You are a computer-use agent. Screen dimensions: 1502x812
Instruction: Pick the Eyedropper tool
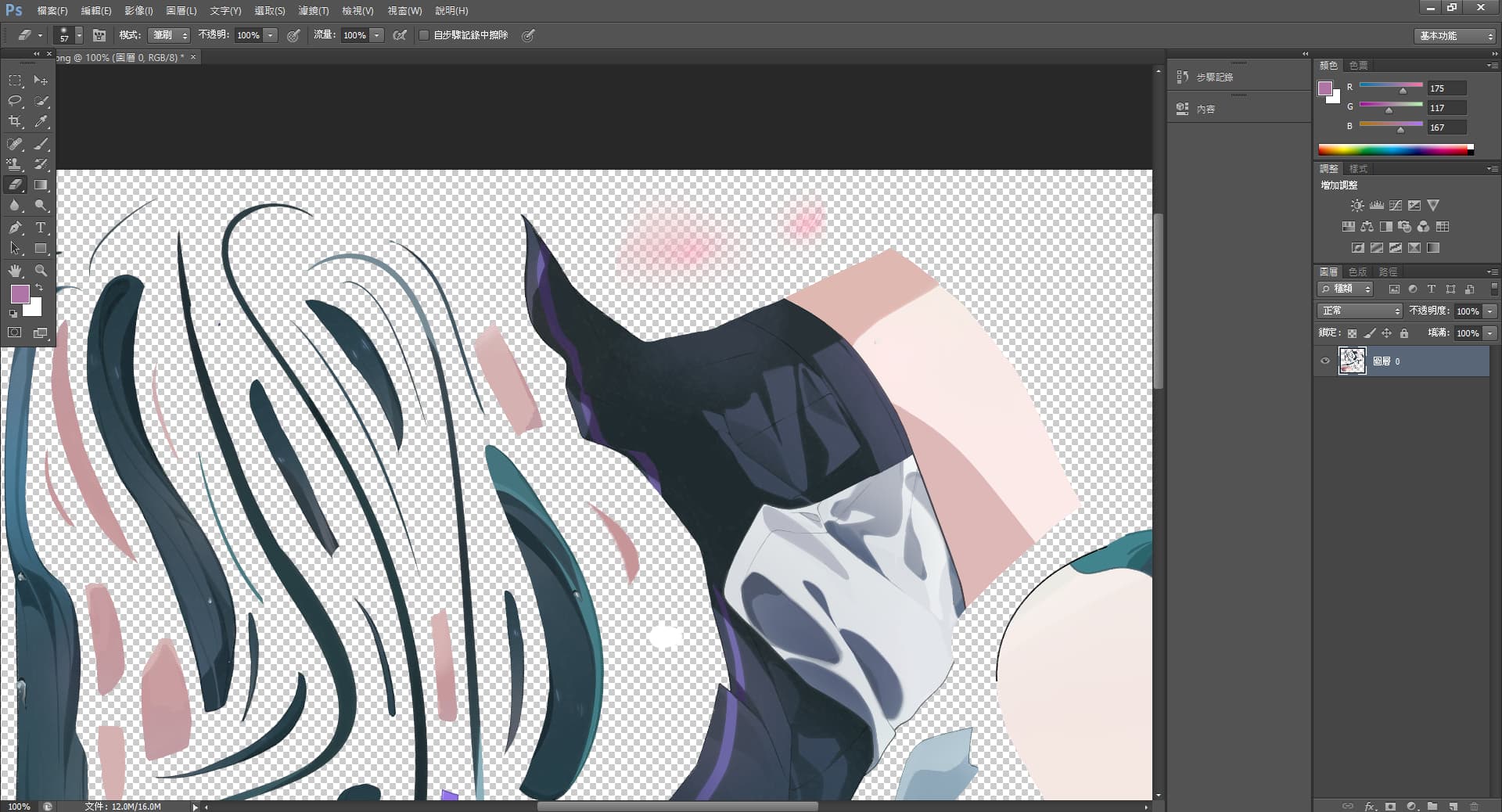[41, 122]
